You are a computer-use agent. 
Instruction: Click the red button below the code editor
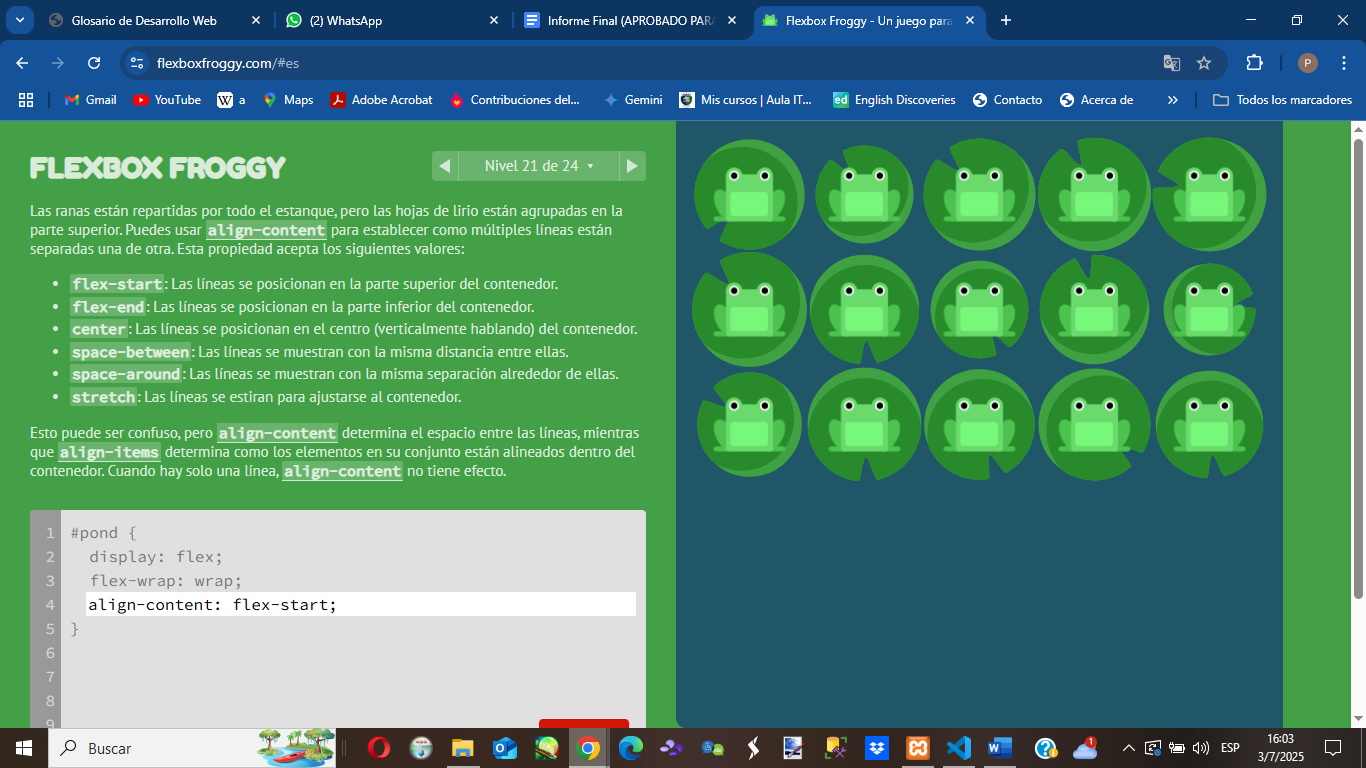(584, 723)
